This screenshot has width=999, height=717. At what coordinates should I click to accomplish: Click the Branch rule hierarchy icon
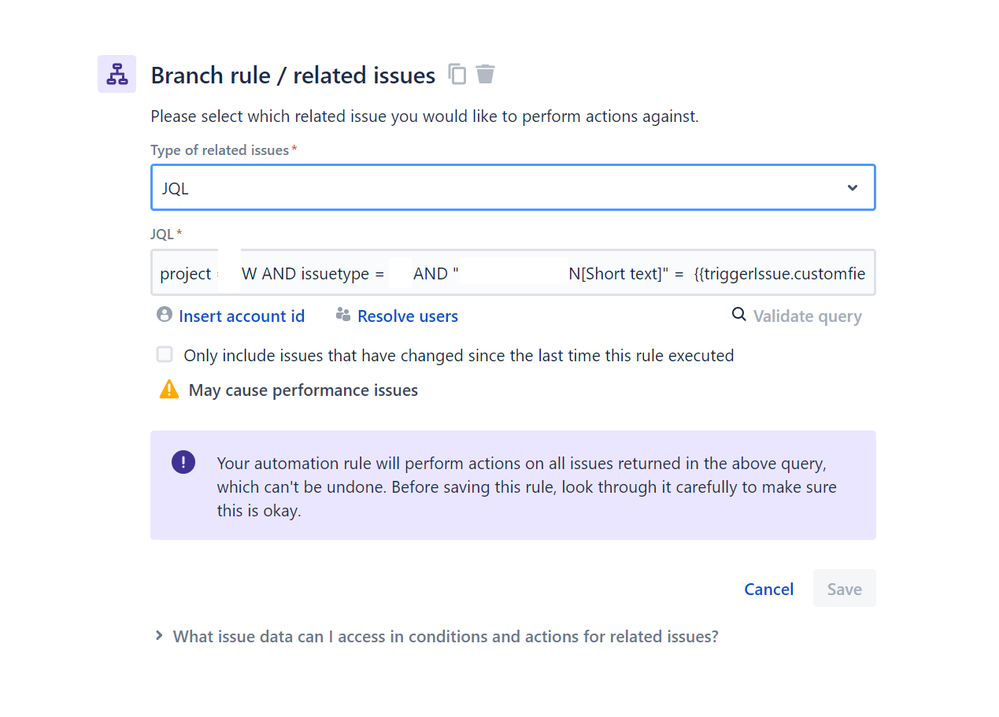[x=117, y=74]
